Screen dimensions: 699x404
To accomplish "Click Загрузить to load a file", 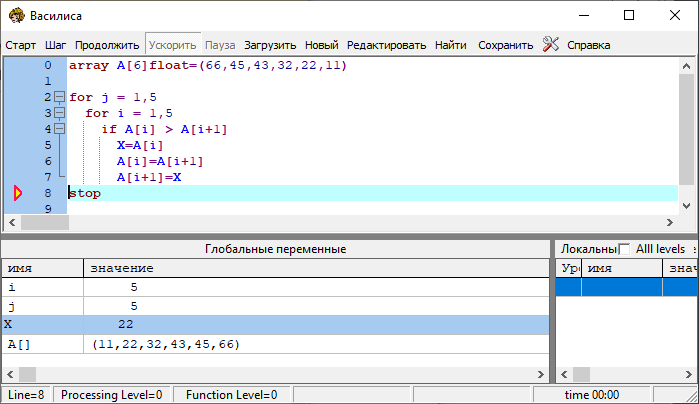I will coord(270,45).
